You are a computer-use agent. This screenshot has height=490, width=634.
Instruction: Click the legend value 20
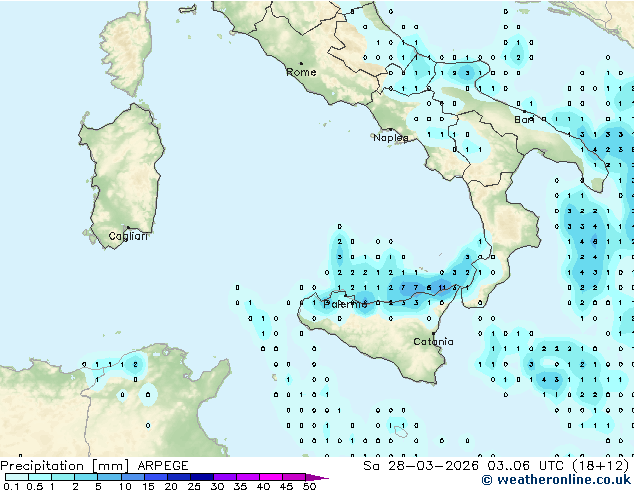tap(171, 486)
